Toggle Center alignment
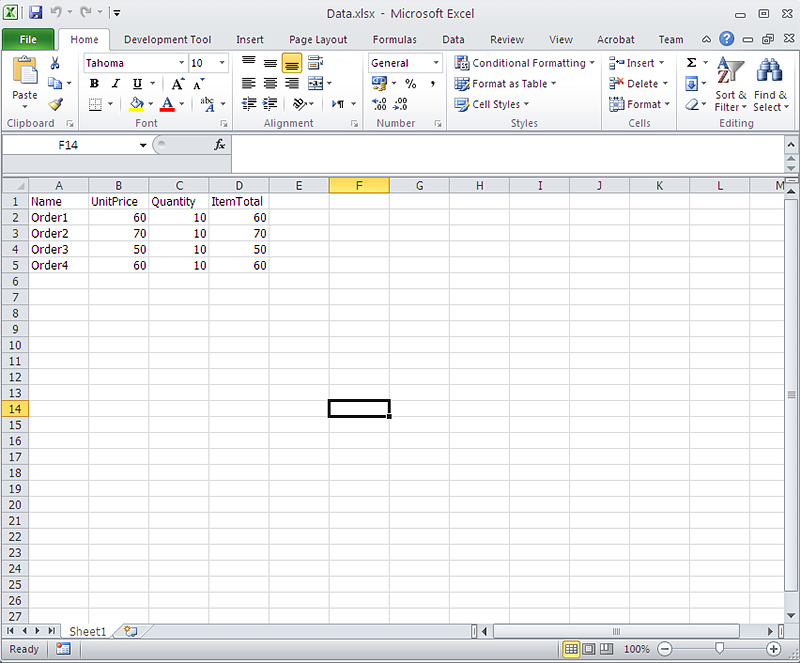The width and height of the screenshot is (800, 663). 270,83
